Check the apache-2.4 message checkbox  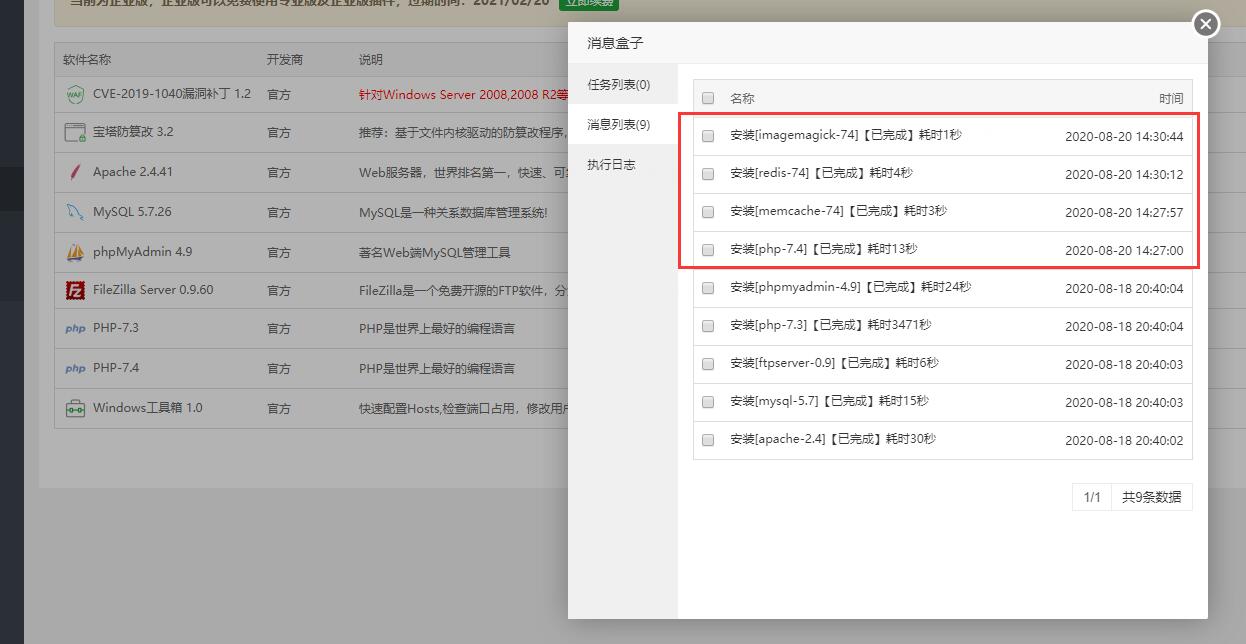coord(708,440)
